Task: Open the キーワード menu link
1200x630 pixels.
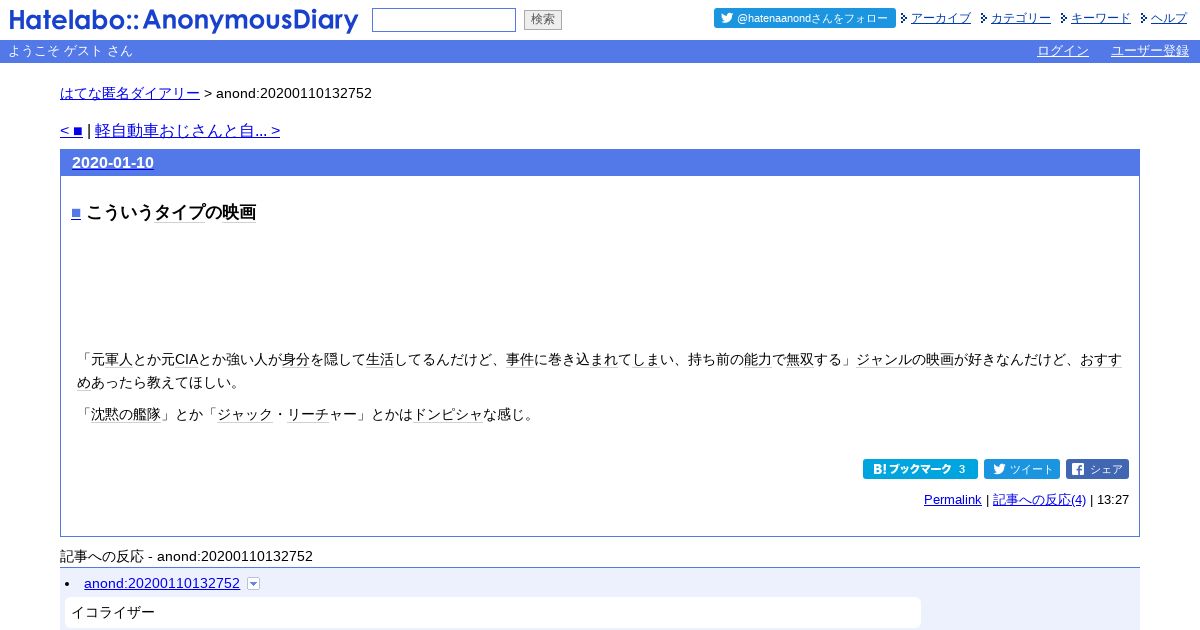Action: pos(1101,18)
